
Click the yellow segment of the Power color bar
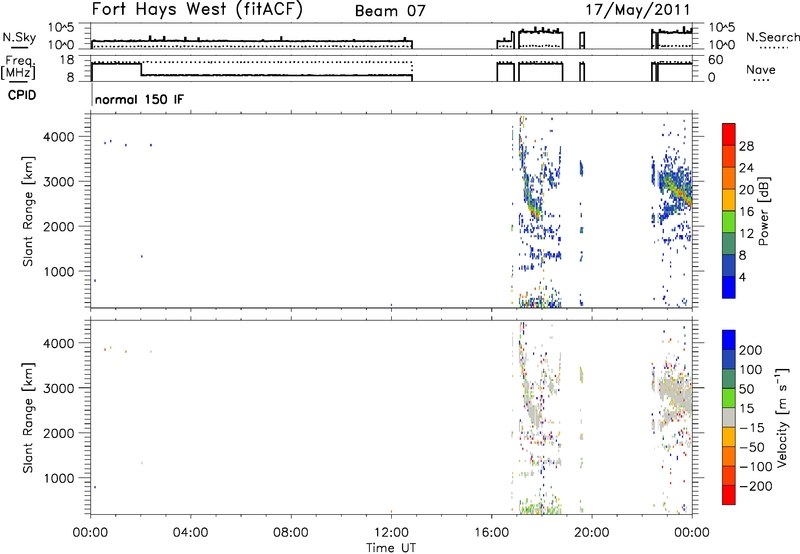point(729,200)
